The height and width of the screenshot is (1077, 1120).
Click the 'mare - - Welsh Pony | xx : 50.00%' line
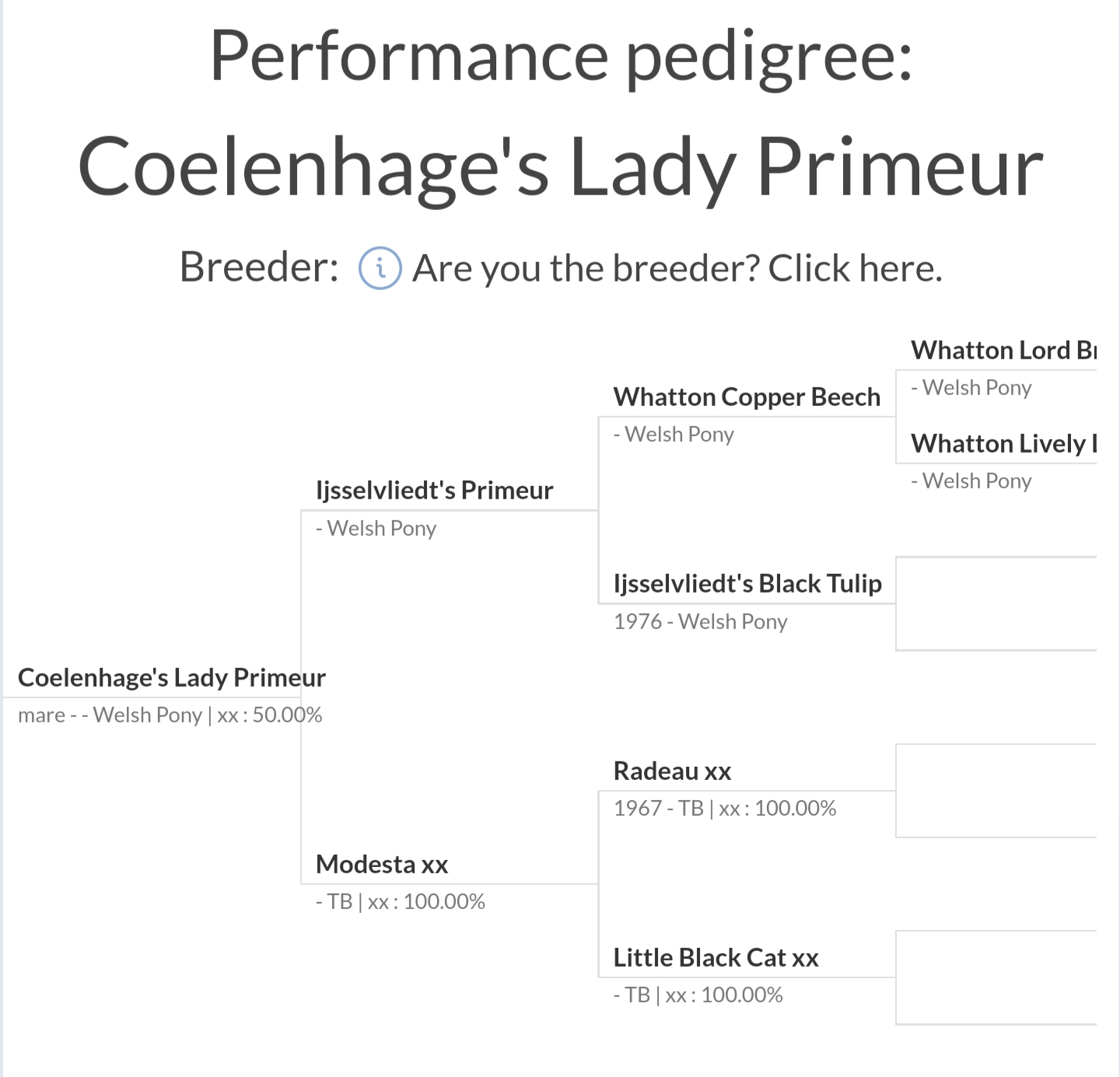click(170, 715)
